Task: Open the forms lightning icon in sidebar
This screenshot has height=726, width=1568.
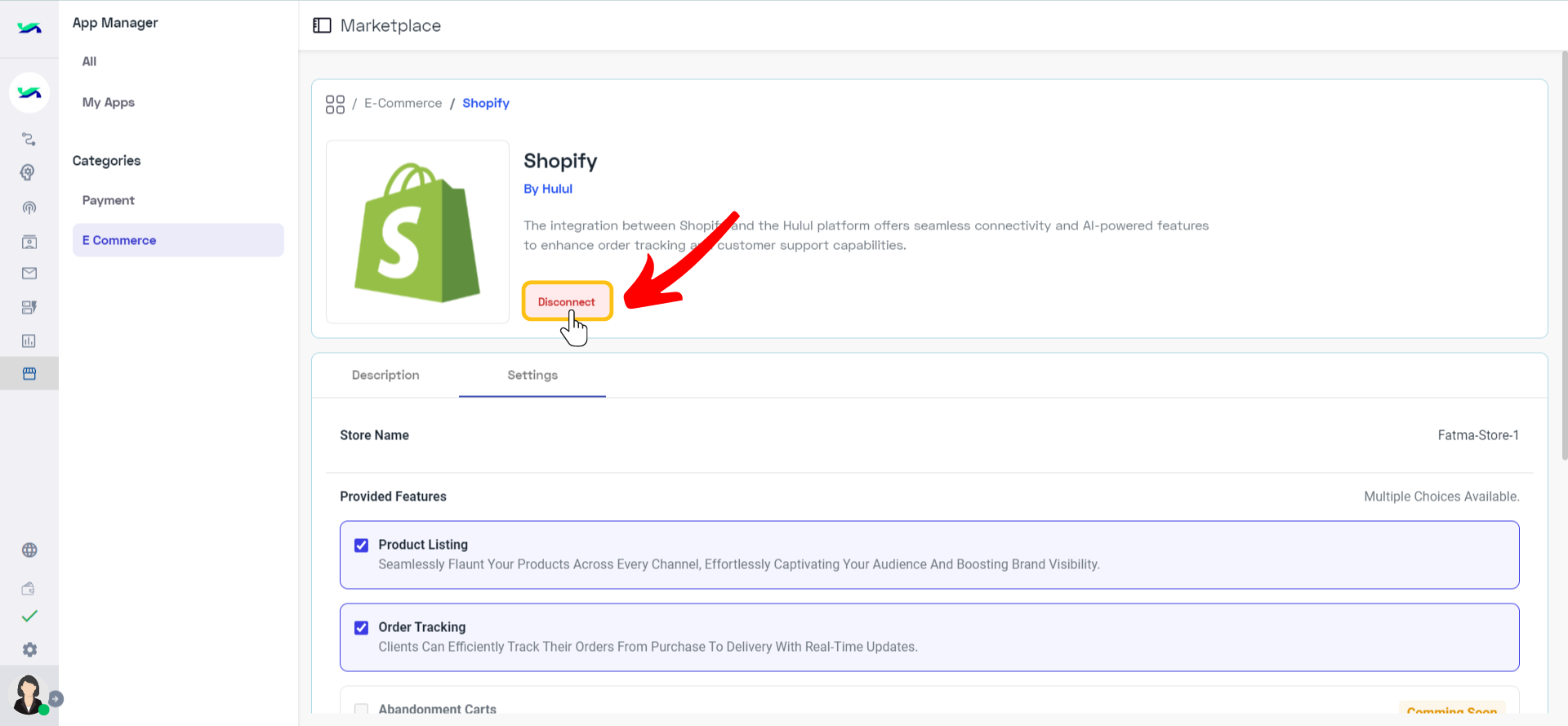Action: pos(29,307)
